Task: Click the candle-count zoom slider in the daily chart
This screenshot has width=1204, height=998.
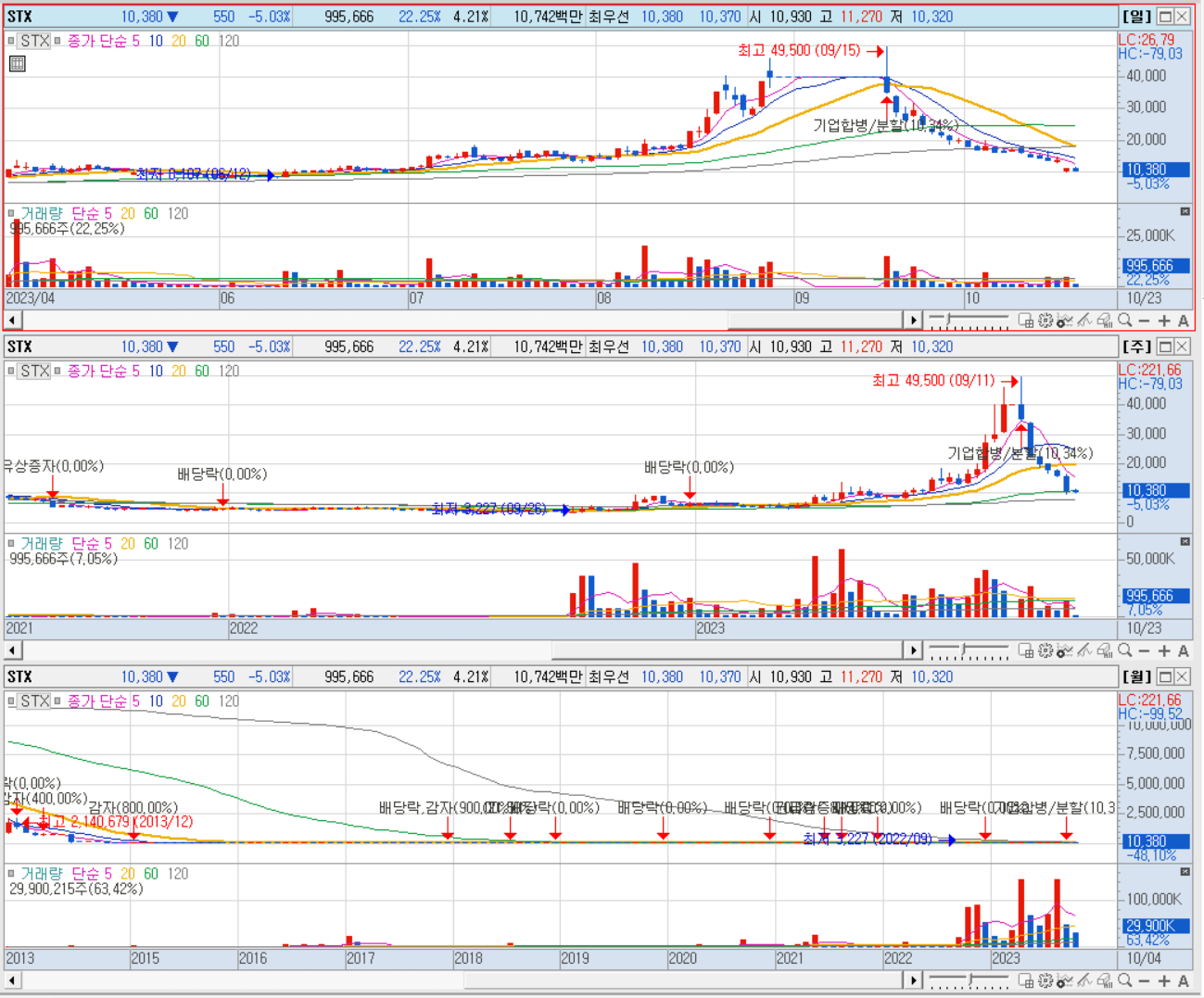Action: 969,321
